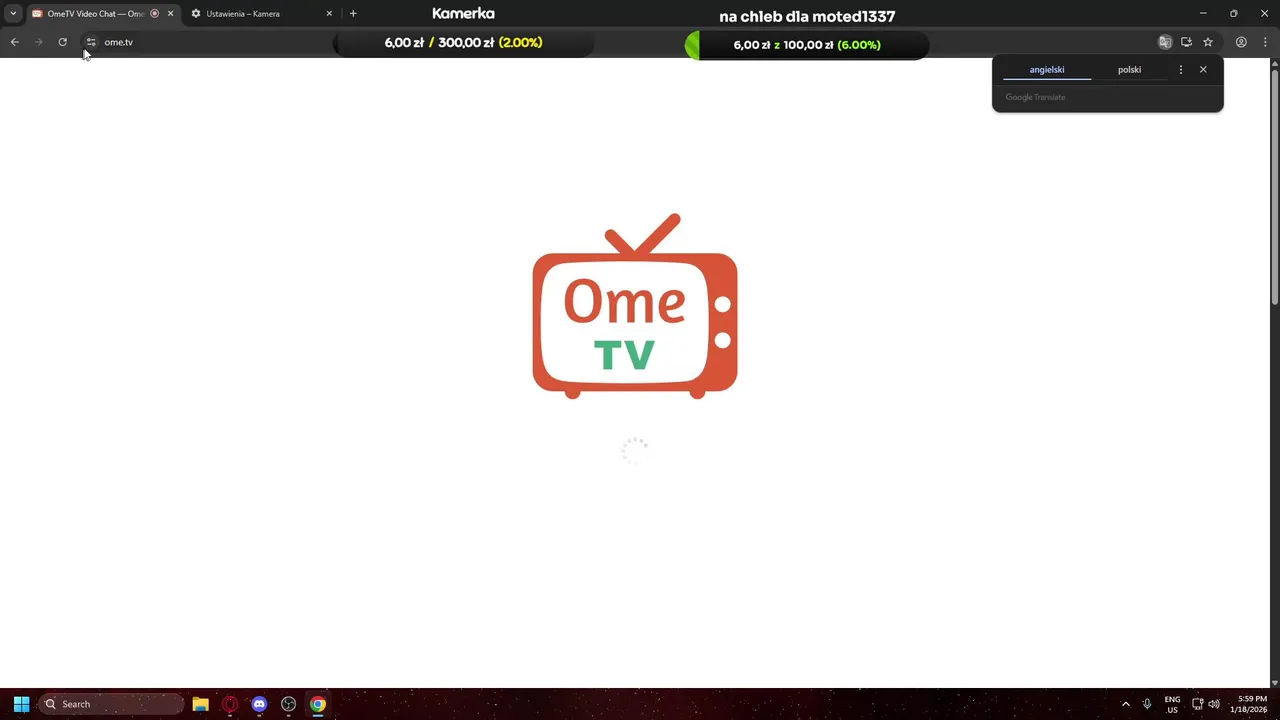
Task: Open site information icon beside ome.tv
Action: (90, 42)
